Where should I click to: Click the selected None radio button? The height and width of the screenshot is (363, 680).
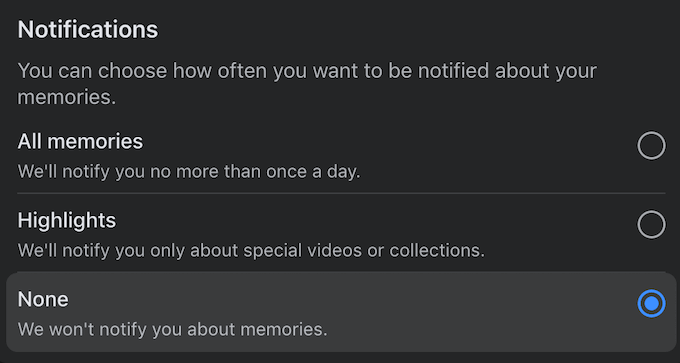651,303
